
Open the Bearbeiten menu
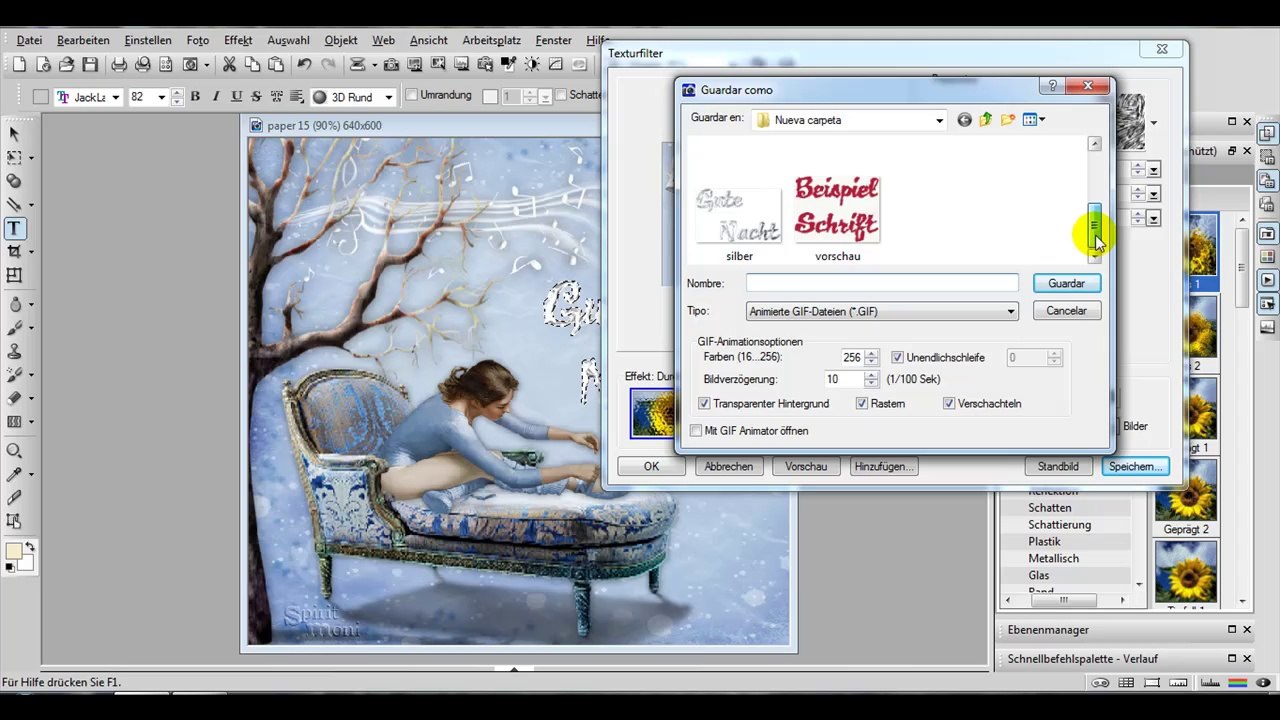83,40
